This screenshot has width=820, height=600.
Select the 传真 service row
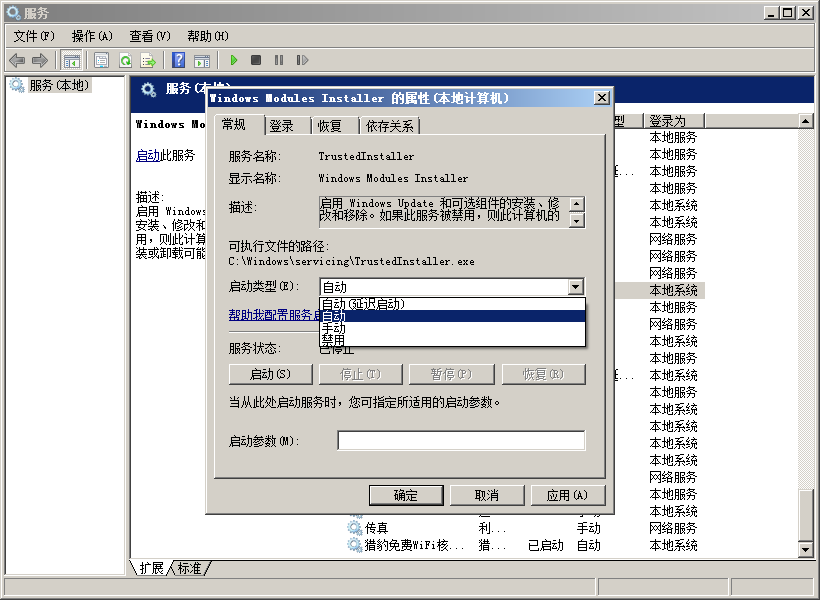click(x=525, y=528)
